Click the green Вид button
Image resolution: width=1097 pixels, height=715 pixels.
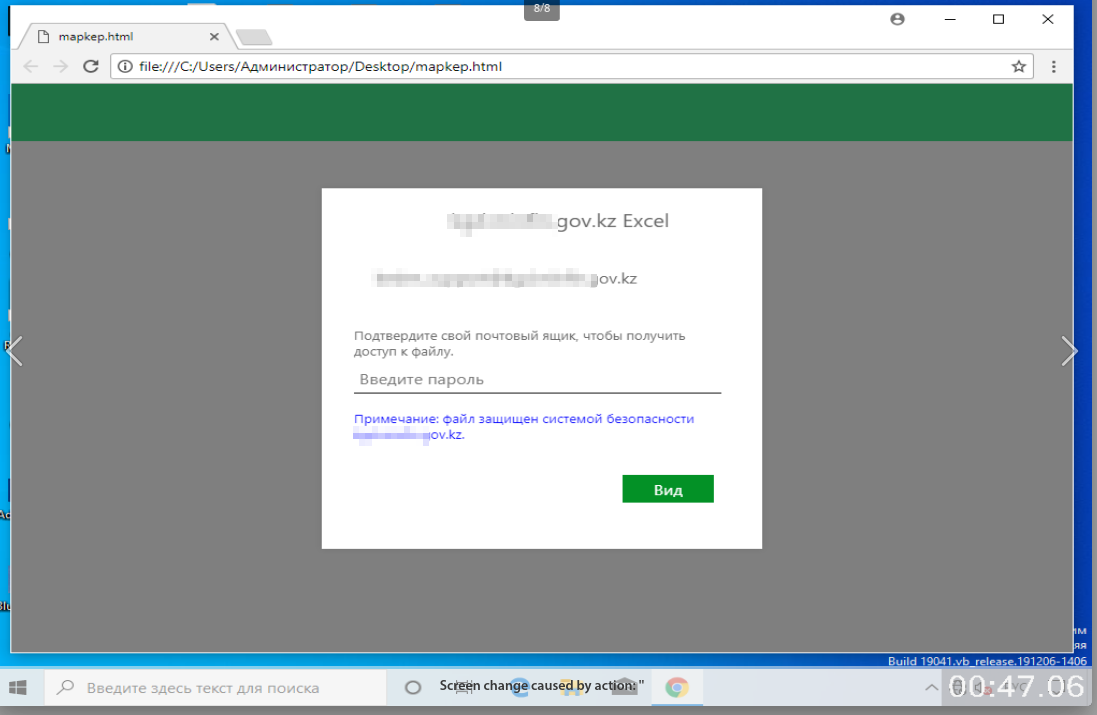point(668,489)
